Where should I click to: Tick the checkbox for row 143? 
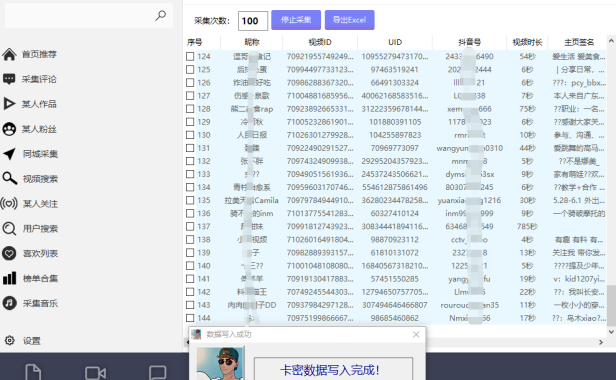point(190,305)
